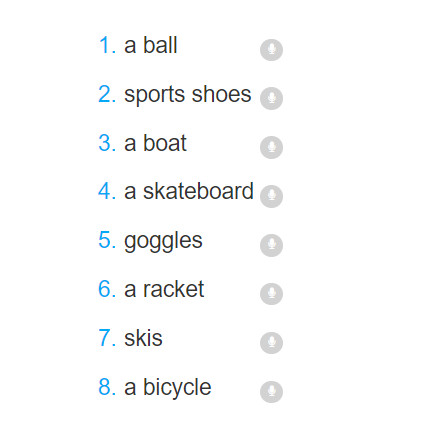Click the blue number 8
Viewport: 444px width, 446px height.
click(x=107, y=387)
